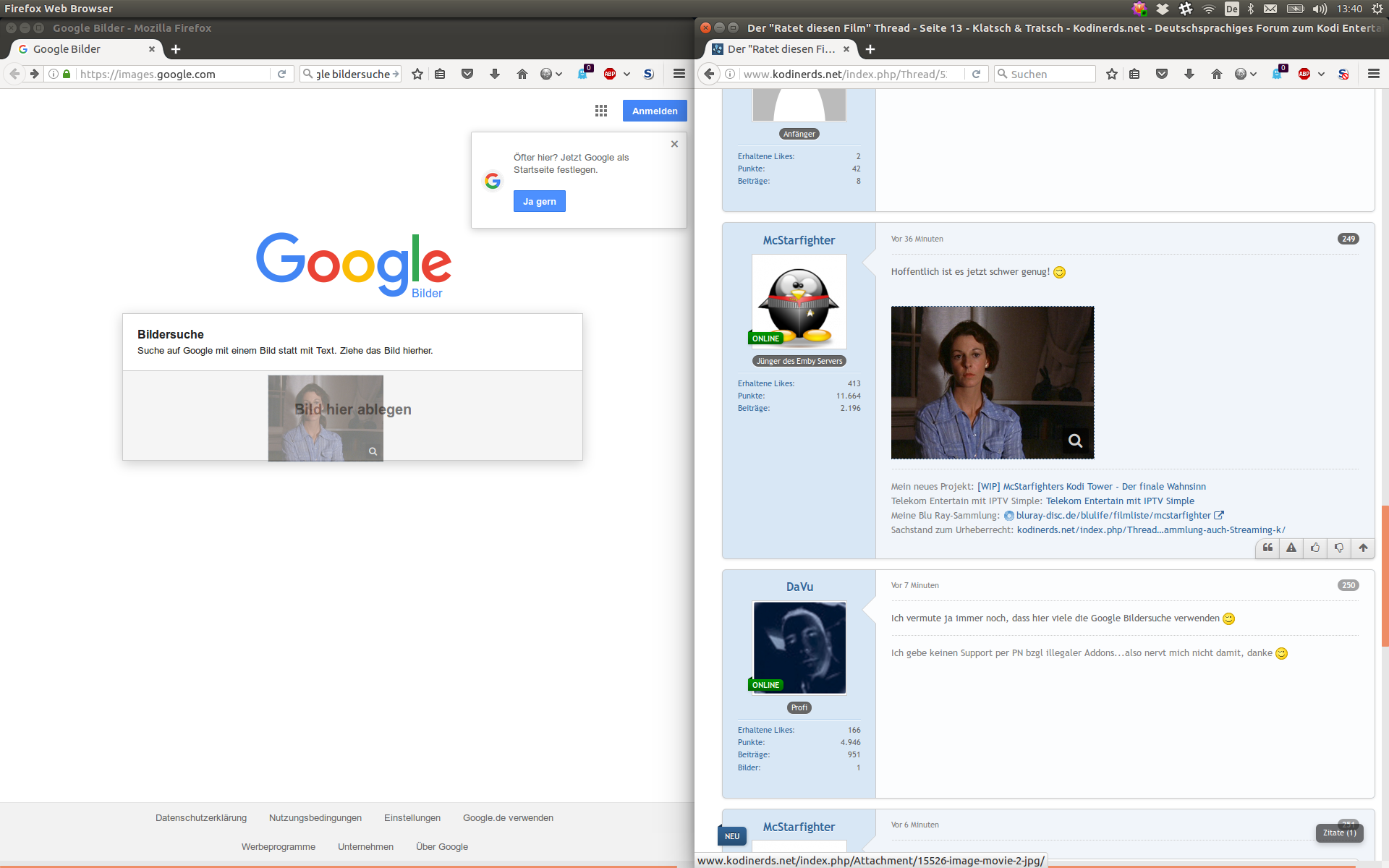This screenshot has height=868, width=1389.
Task: Open Werbeprogramme footer link
Action: 279,847
